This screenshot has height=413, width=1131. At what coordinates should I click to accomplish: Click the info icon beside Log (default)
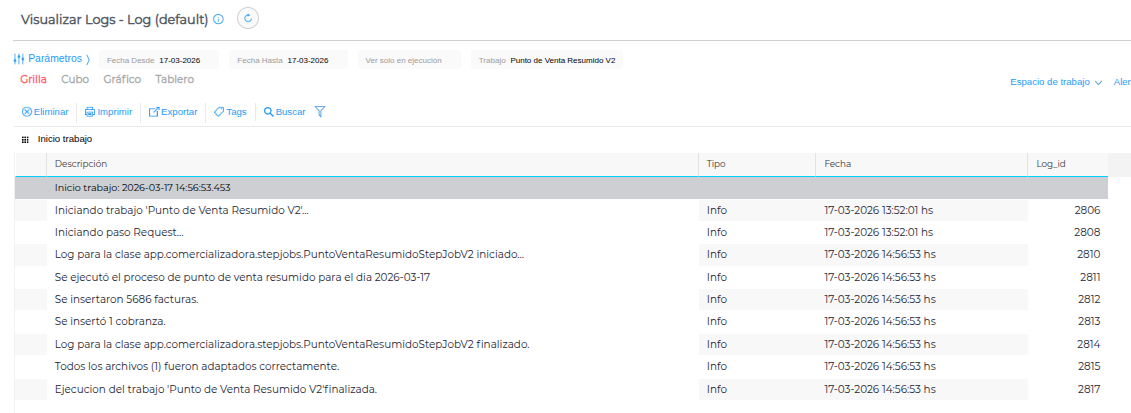tap(219, 19)
